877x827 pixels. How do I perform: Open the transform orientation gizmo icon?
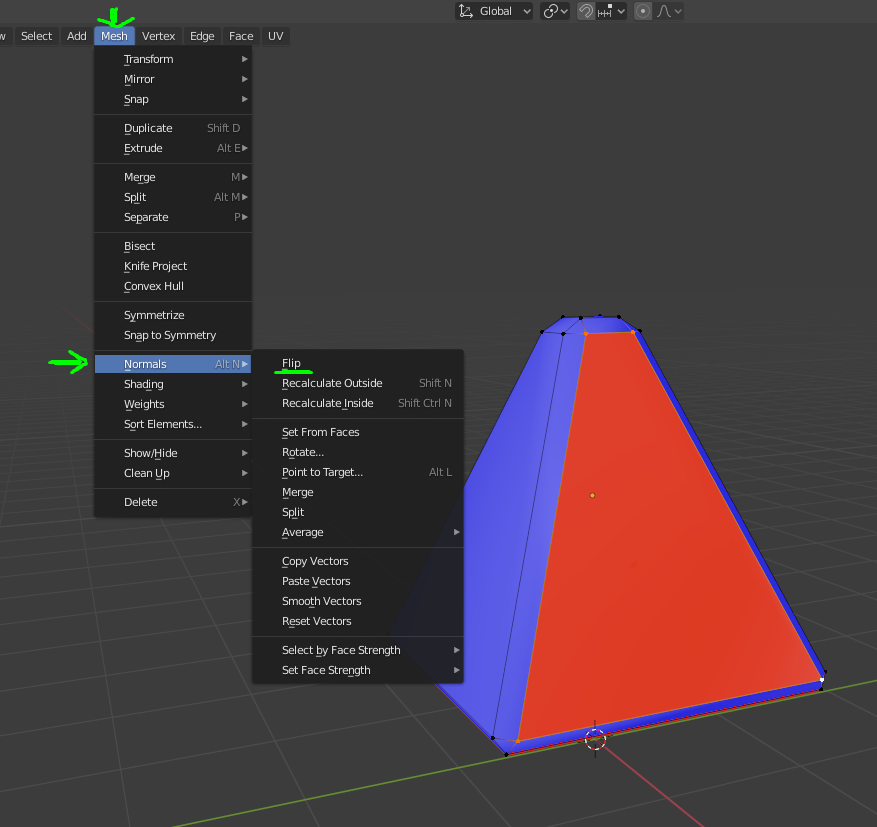click(467, 11)
